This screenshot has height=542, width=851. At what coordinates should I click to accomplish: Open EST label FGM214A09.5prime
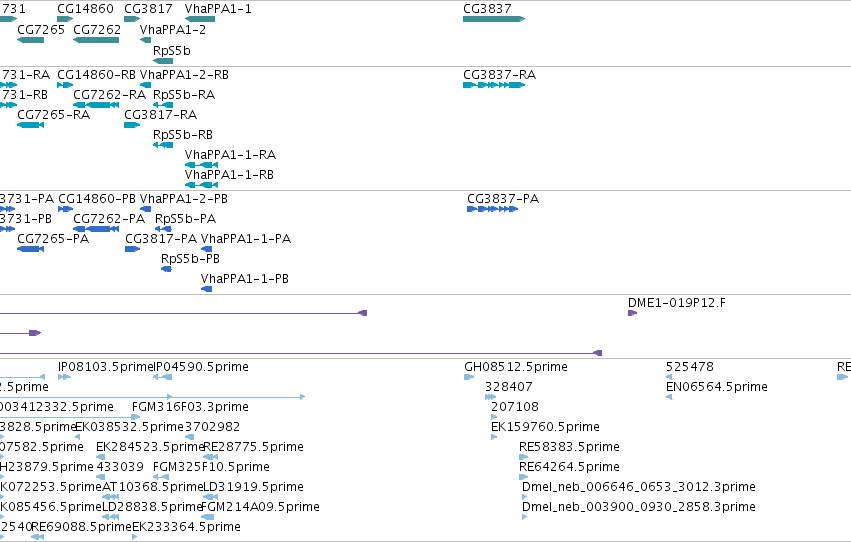[x=260, y=507]
